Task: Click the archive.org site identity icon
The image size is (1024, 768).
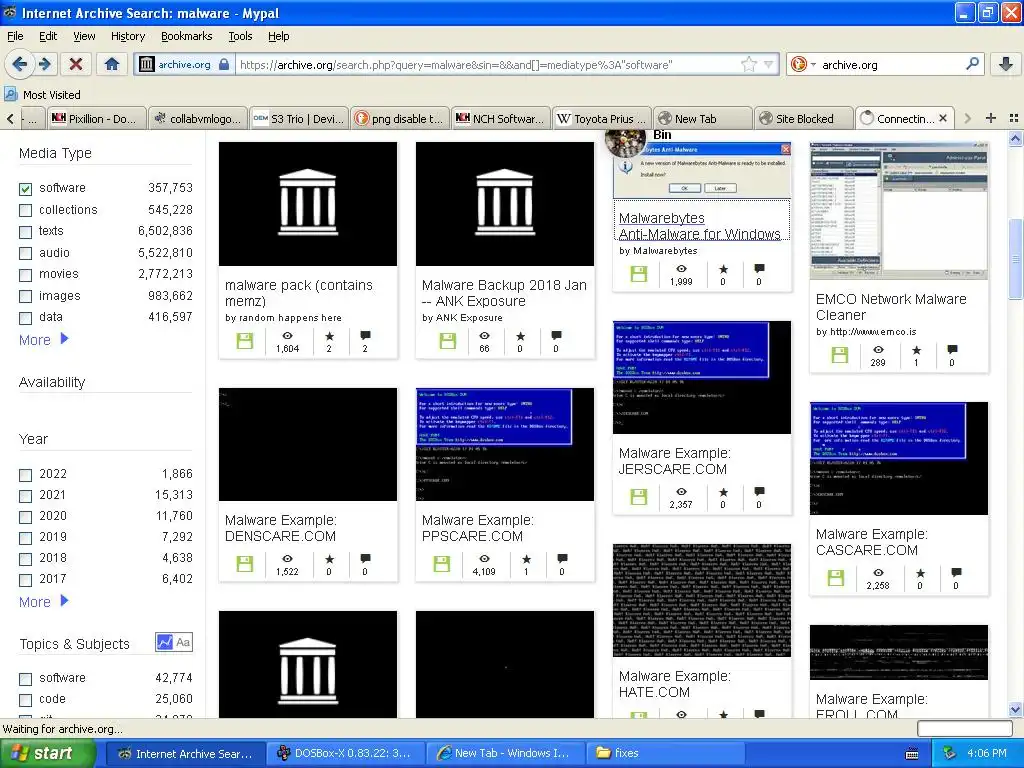Action: (x=147, y=64)
